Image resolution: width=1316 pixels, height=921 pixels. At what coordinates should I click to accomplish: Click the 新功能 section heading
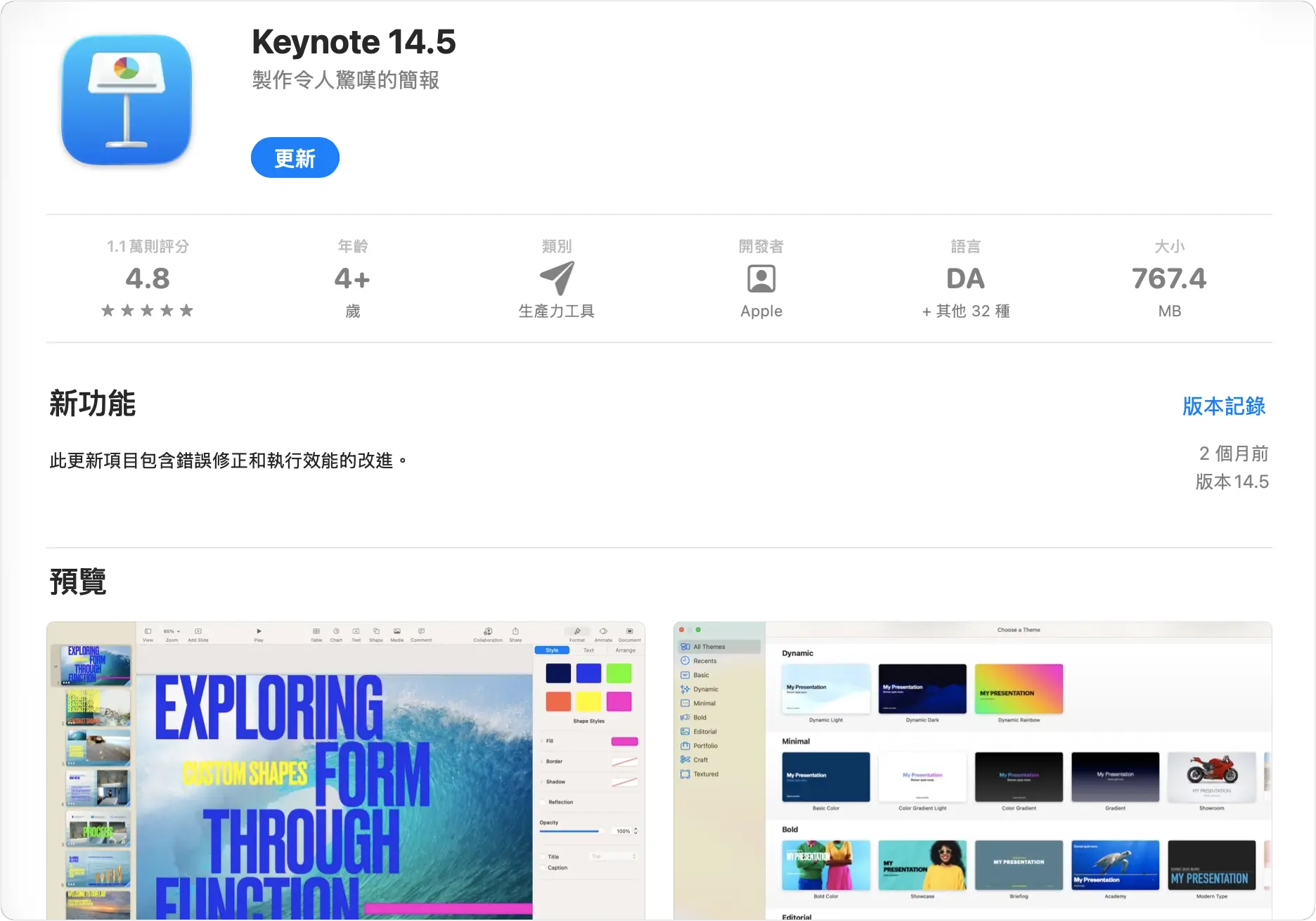coord(92,404)
